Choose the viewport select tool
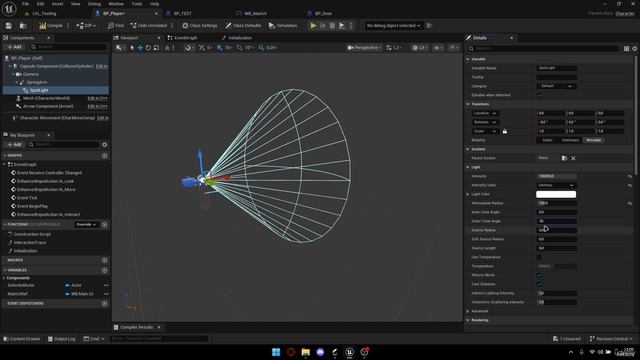Image resolution: width=640 pixels, height=360 pixels. point(132,48)
